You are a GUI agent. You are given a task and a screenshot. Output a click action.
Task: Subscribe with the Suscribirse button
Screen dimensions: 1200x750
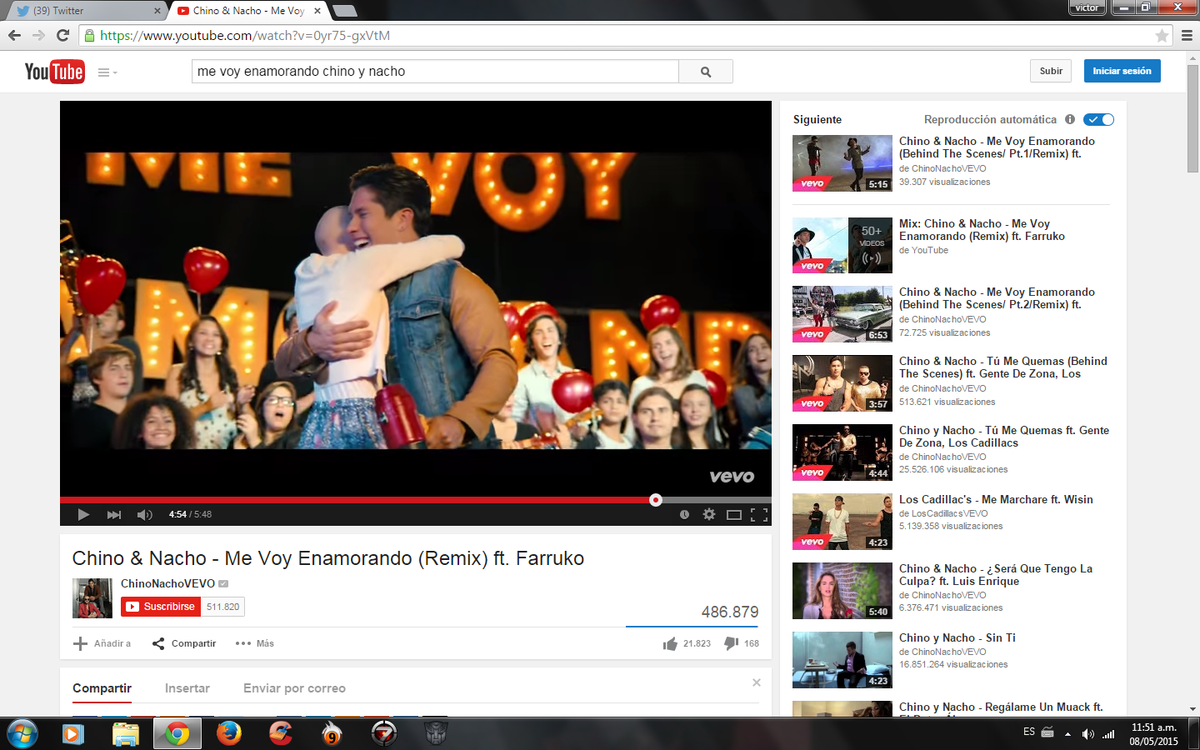pos(161,607)
